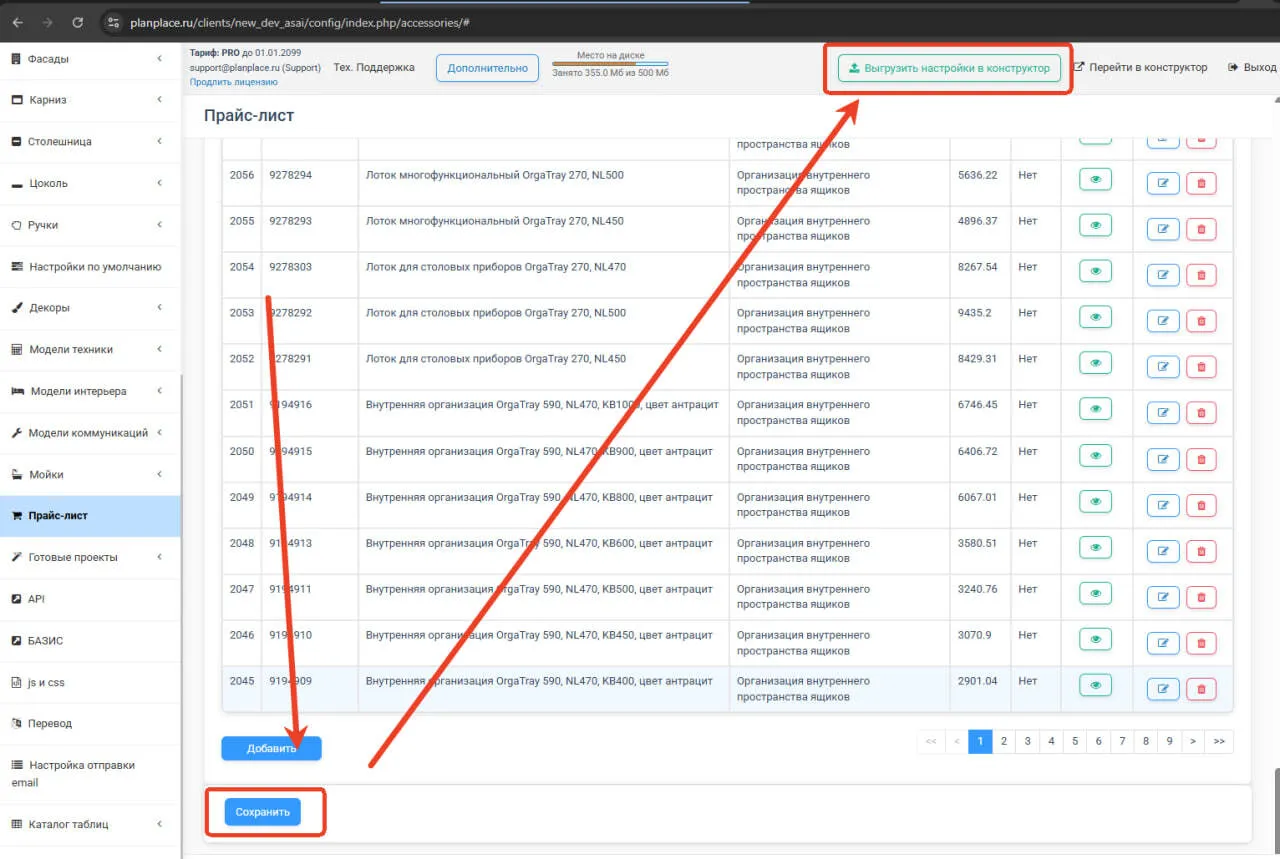Open the js и css sidebar item

89,682
